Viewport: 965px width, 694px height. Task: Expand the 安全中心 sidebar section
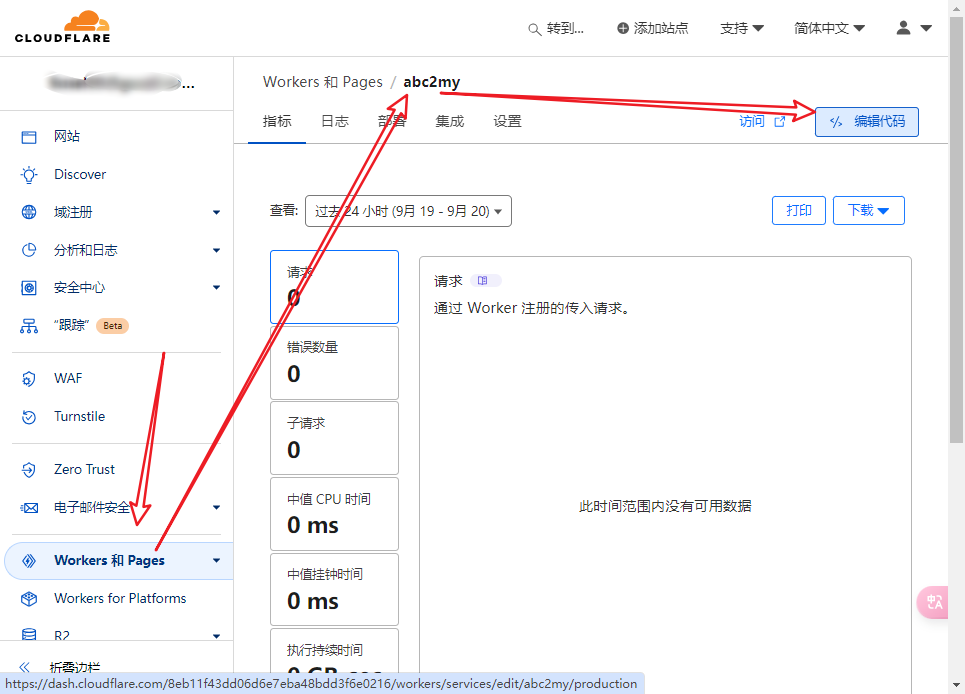point(216,288)
